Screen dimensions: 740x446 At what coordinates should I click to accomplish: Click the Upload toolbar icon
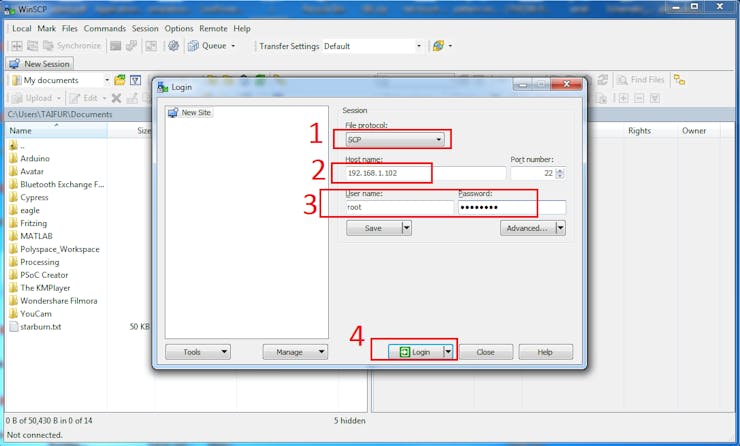point(17,98)
